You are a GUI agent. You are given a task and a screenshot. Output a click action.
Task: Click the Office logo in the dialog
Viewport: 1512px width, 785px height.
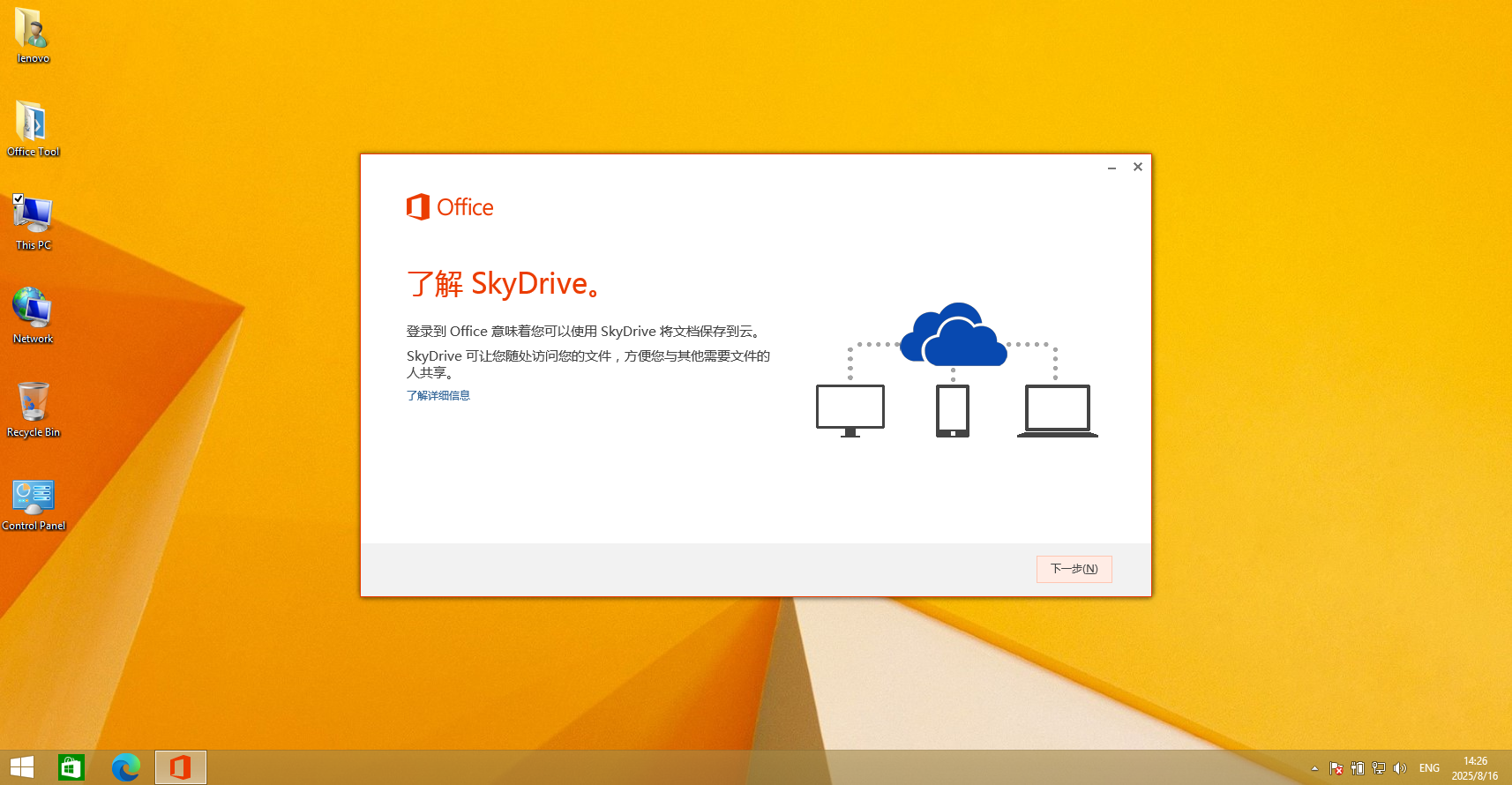pyautogui.click(x=449, y=207)
